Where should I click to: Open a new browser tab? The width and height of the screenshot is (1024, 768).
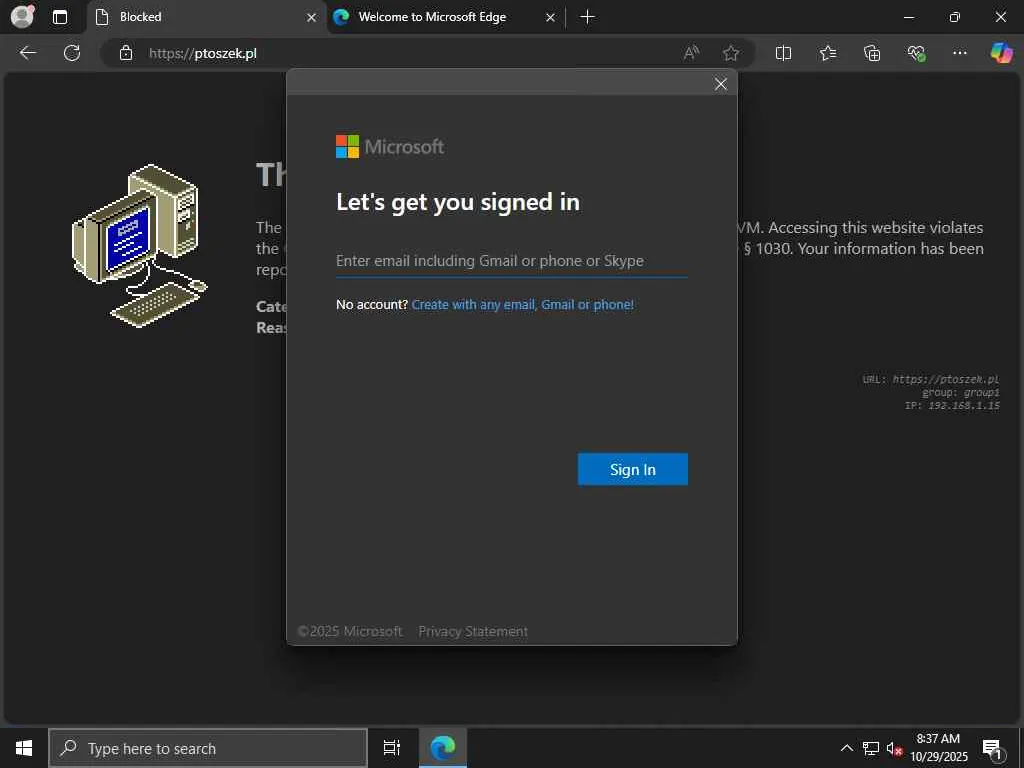[x=587, y=17]
